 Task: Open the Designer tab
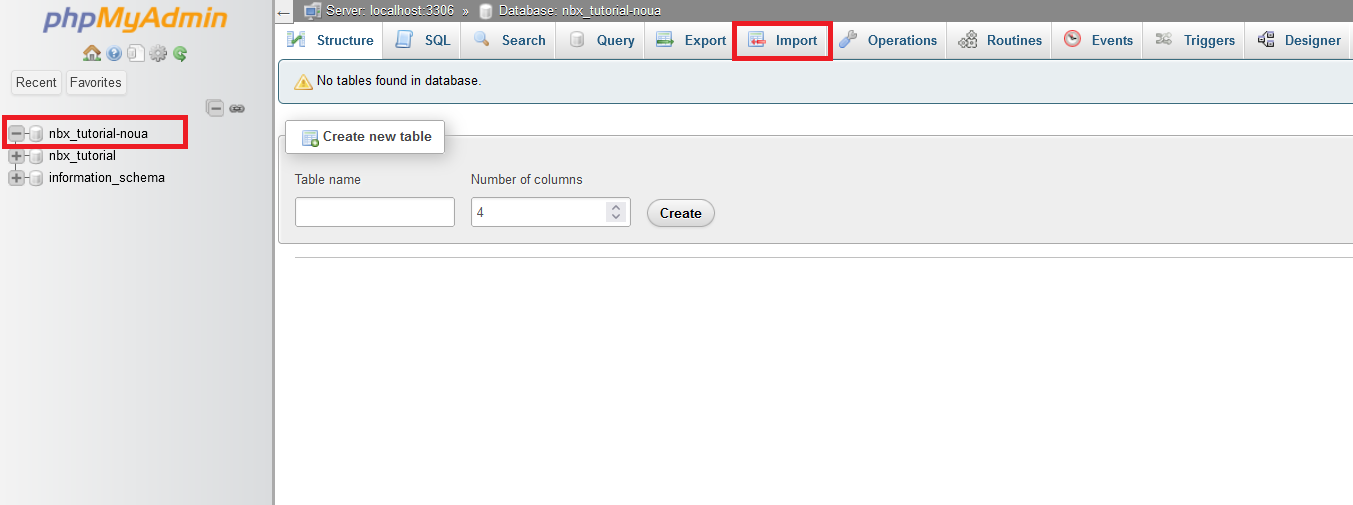[1299, 41]
